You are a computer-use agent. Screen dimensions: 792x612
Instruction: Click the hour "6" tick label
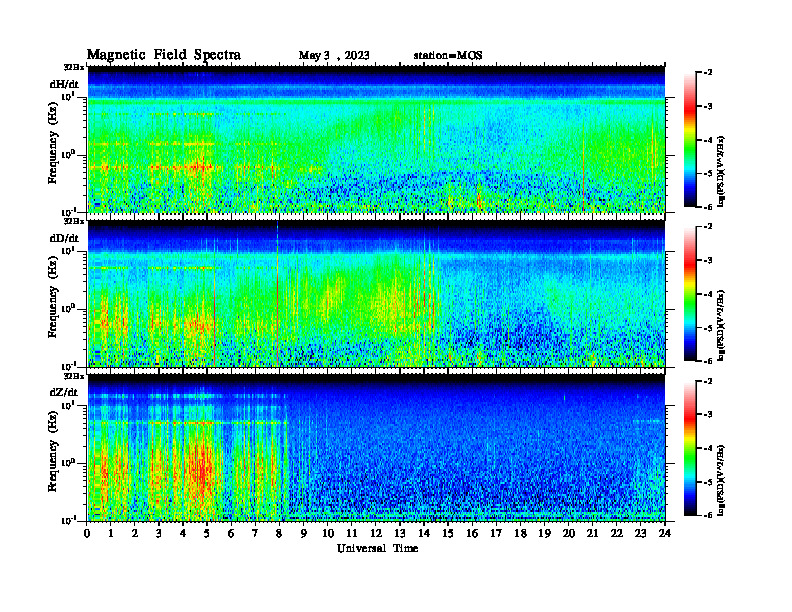click(x=231, y=533)
